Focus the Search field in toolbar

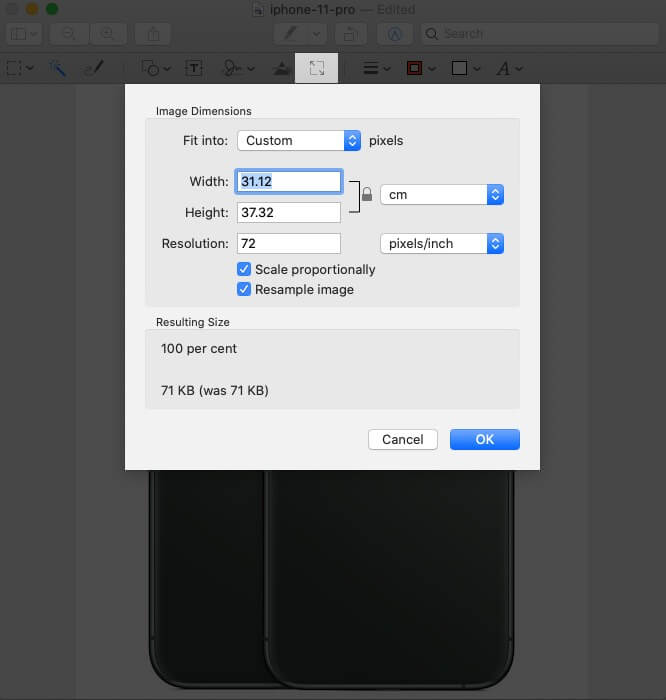click(x=539, y=34)
